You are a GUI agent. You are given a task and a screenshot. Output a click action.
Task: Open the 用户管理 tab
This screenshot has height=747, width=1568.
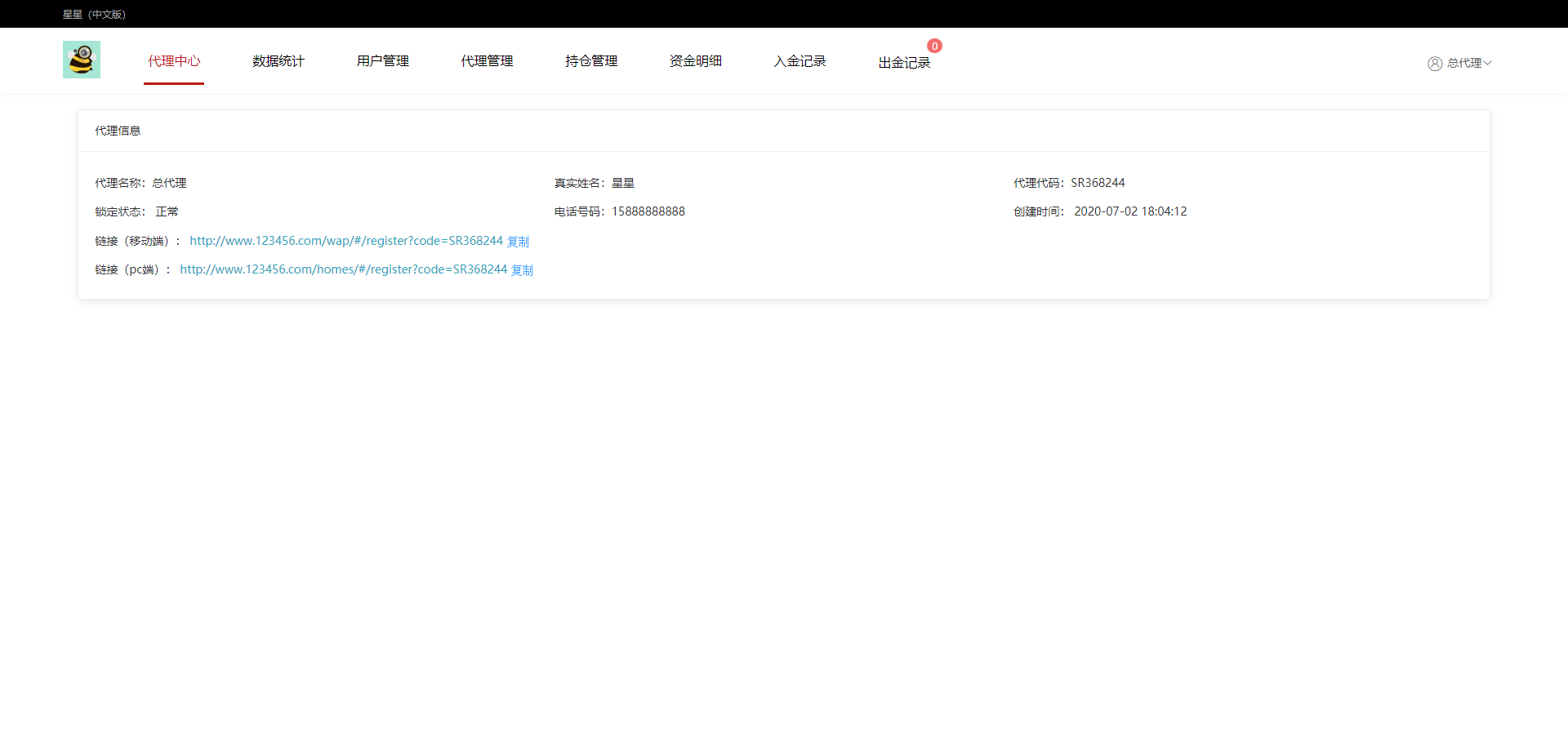click(x=381, y=60)
